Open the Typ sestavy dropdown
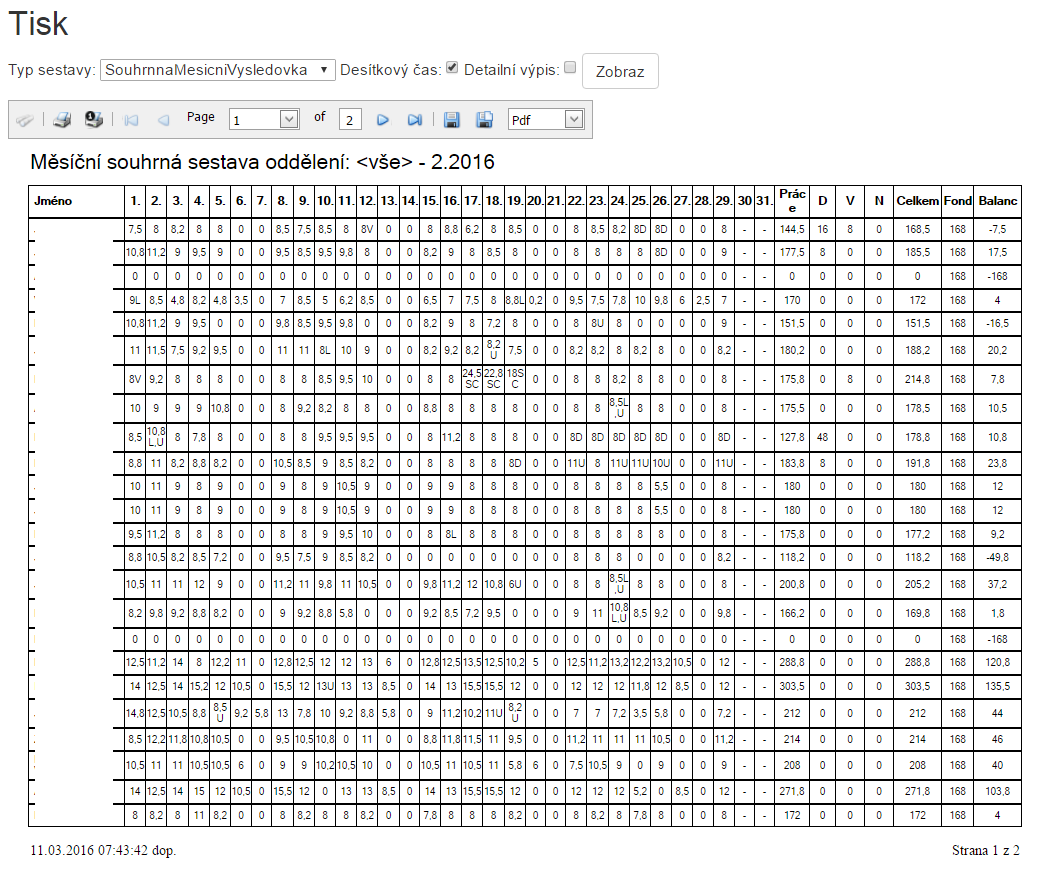The height and width of the screenshot is (873, 1038). [x=218, y=70]
